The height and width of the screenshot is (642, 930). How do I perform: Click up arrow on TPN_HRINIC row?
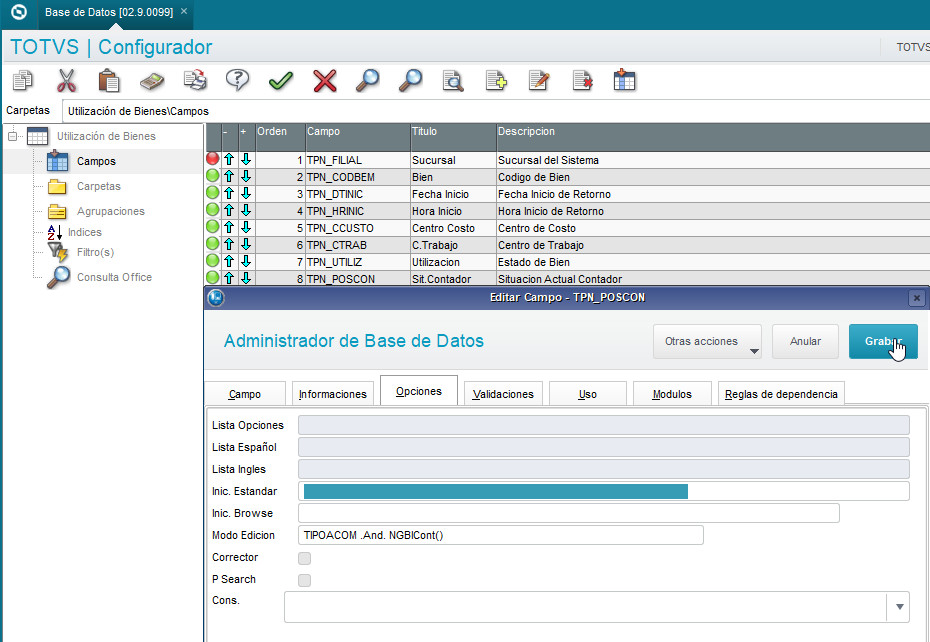click(229, 210)
